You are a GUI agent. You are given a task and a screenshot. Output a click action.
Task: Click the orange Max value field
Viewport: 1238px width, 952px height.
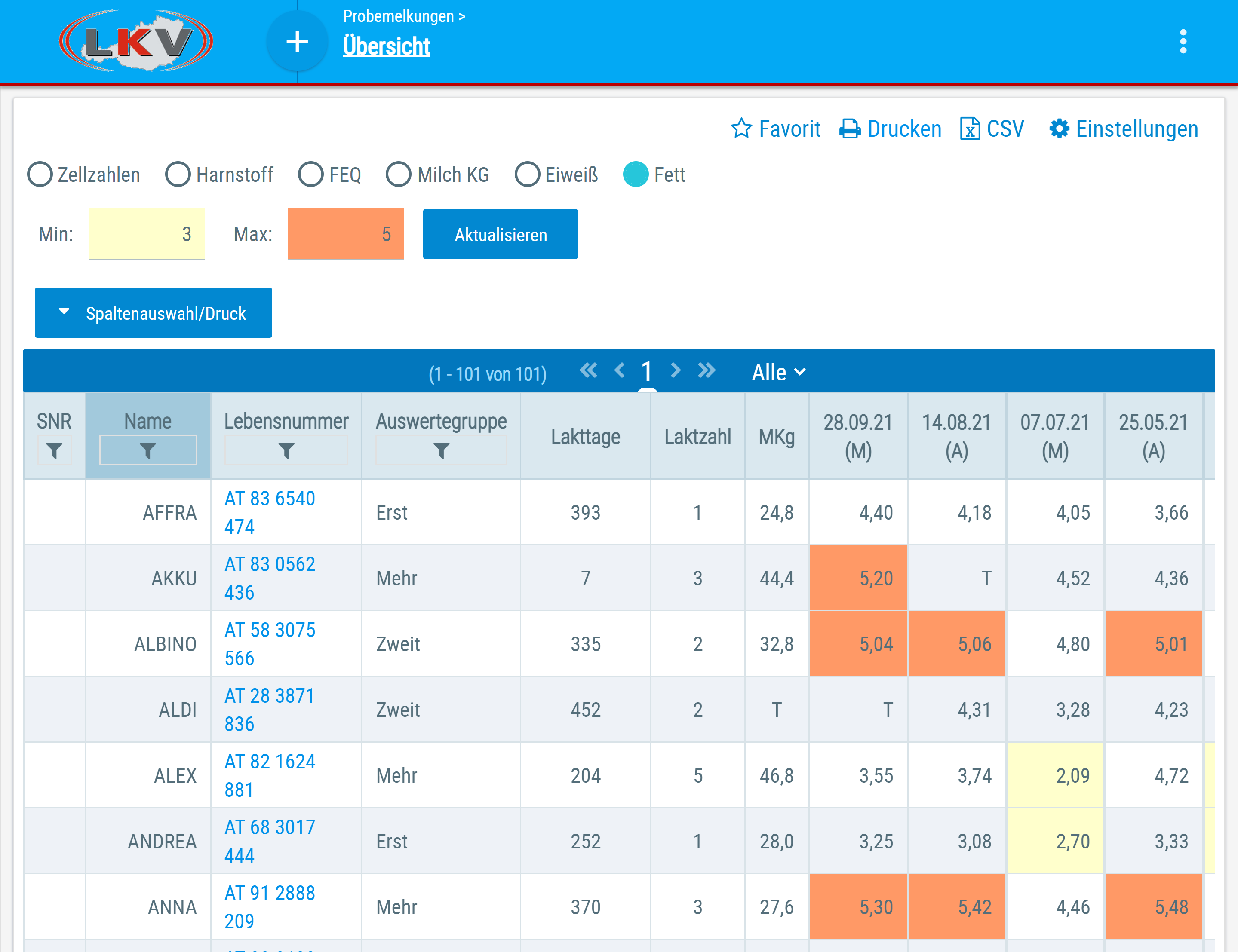[x=345, y=233]
